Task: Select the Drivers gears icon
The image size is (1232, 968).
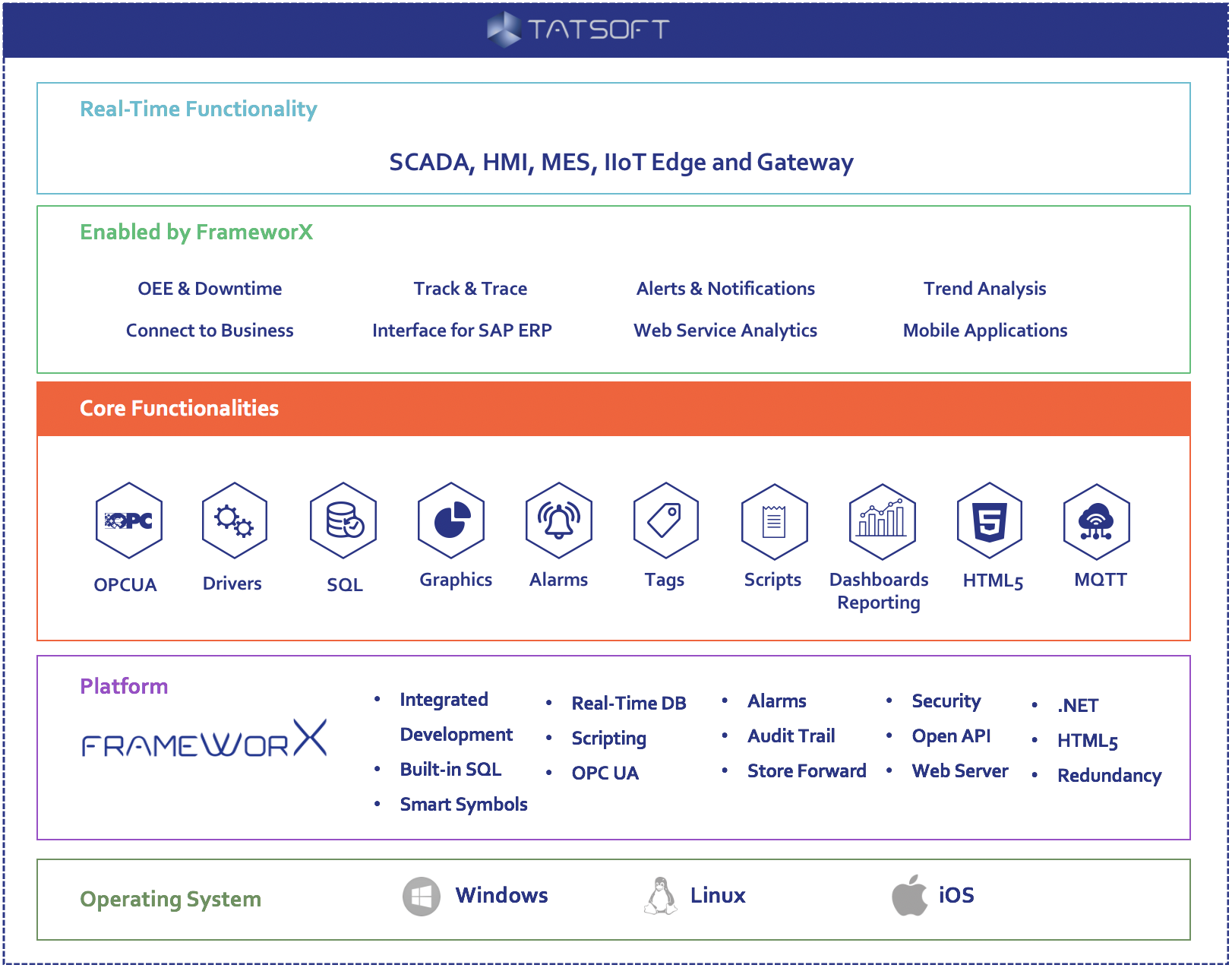Action: 235,521
